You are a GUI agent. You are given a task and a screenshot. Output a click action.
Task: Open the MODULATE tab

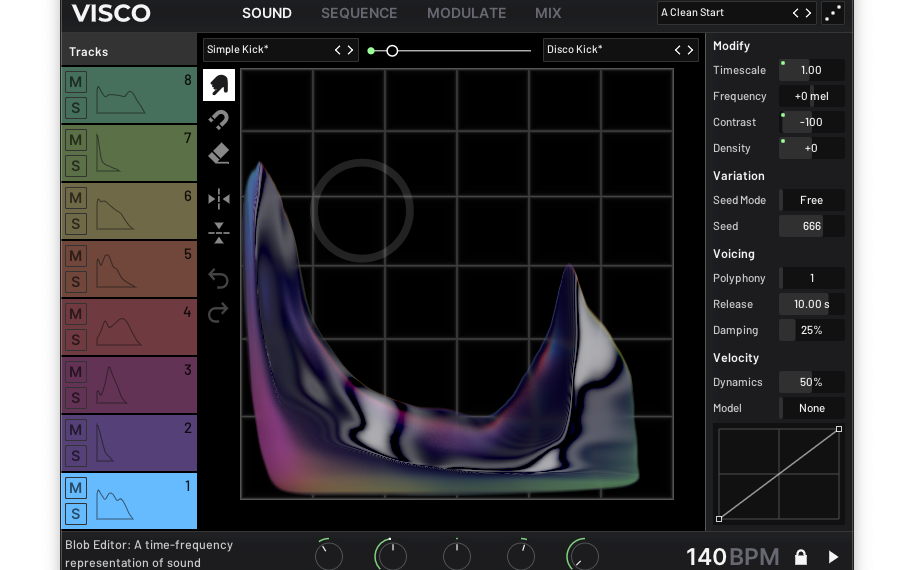pyautogui.click(x=466, y=13)
